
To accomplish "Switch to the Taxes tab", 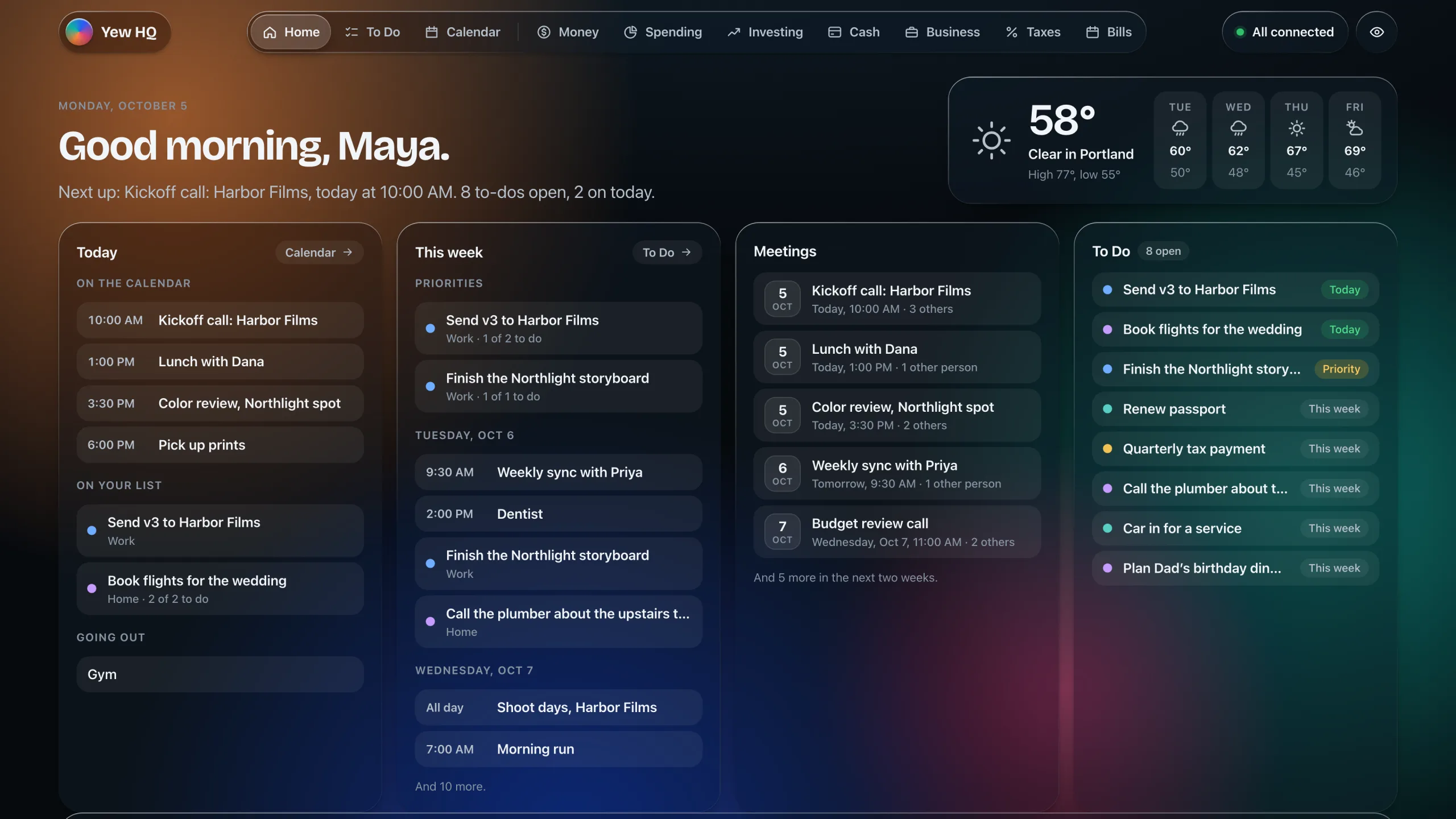I will 1033,32.
